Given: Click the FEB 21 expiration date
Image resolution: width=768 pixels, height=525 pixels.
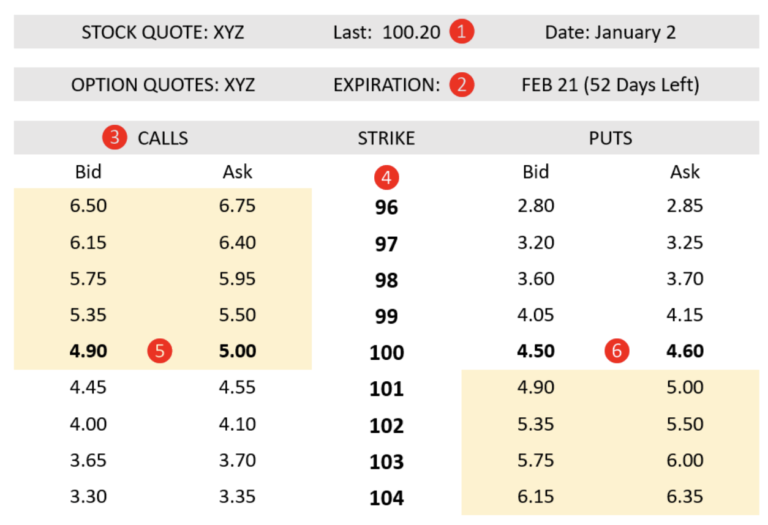Looking at the screenshot, I should point(610,85).
